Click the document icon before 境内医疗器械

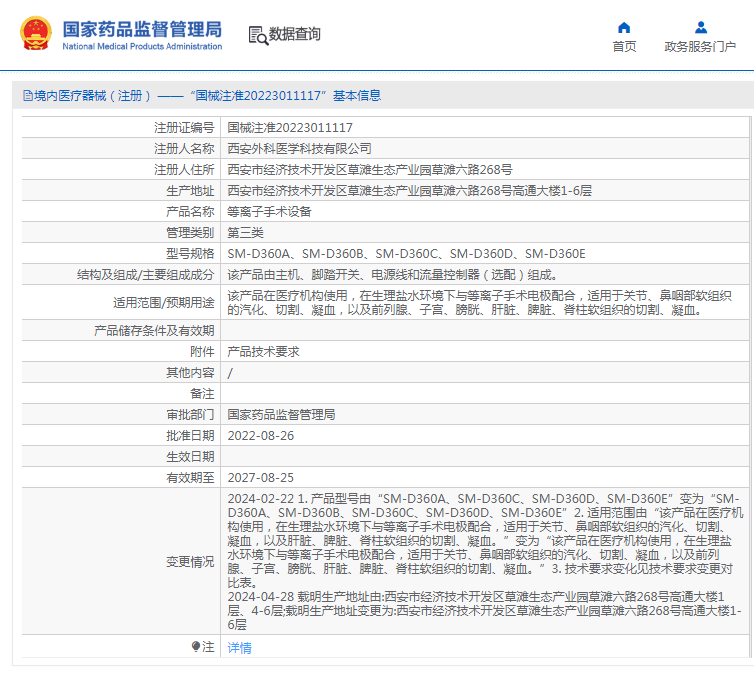coord(28,96)
